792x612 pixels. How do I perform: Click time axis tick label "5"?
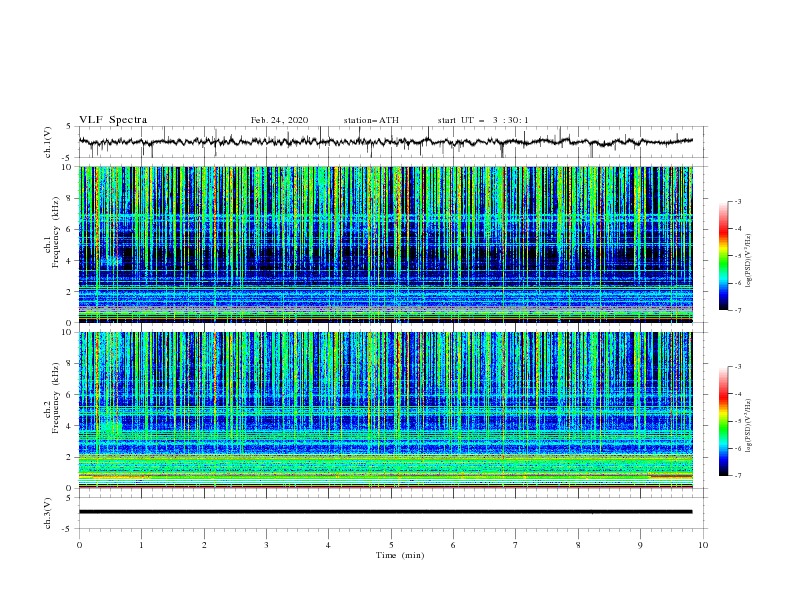tap(391, 545)
